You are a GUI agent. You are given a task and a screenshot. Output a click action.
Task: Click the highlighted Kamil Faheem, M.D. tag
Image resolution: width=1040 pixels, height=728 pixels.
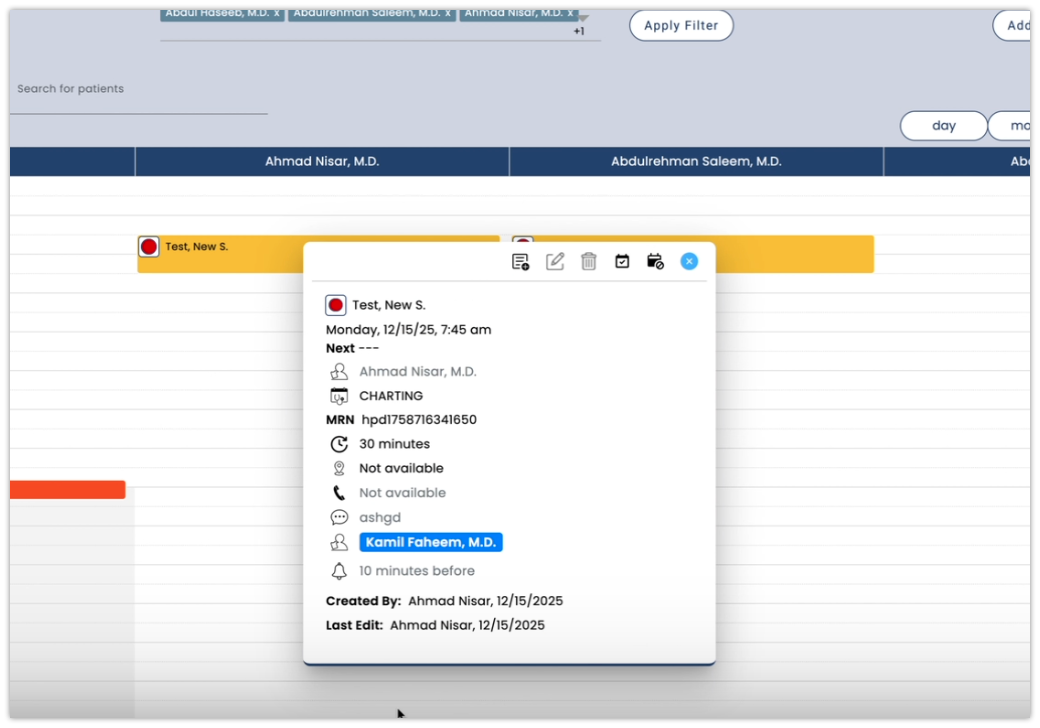click(431, 542)
